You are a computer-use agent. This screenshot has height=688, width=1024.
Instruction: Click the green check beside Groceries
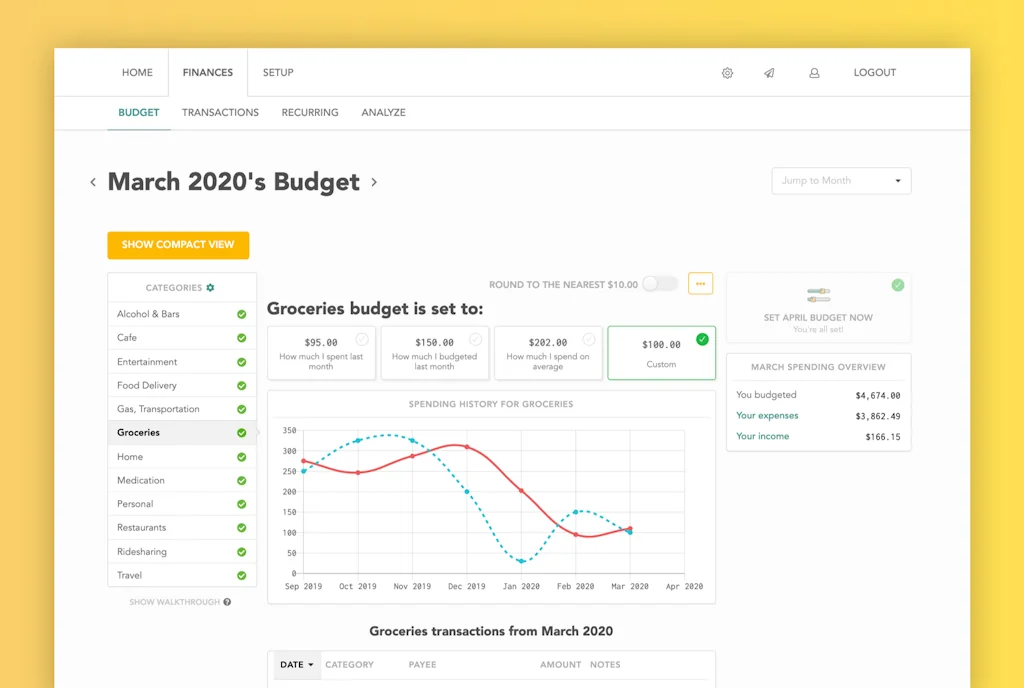click(x=242, y=433)
